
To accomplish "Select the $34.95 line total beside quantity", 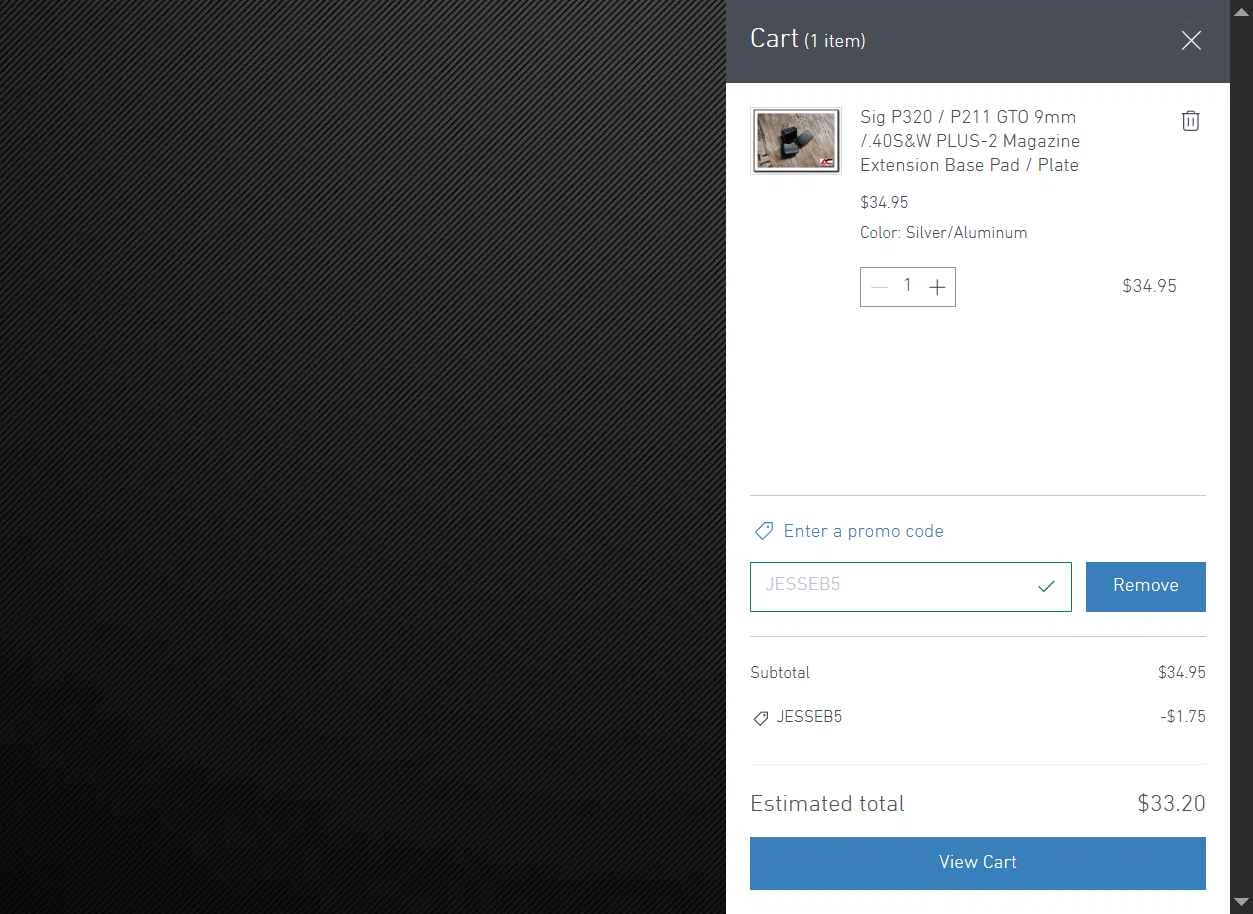I will pos(1149,287).
